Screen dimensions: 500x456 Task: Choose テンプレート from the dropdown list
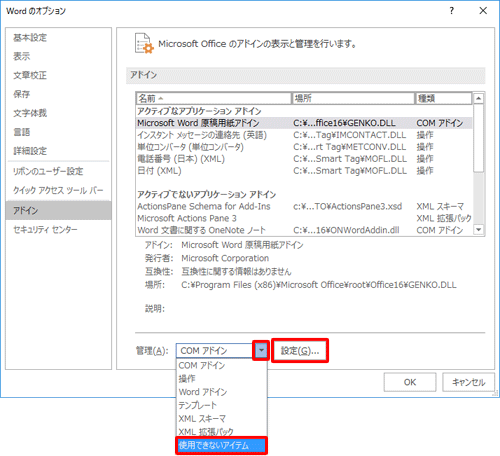(222, 405)
